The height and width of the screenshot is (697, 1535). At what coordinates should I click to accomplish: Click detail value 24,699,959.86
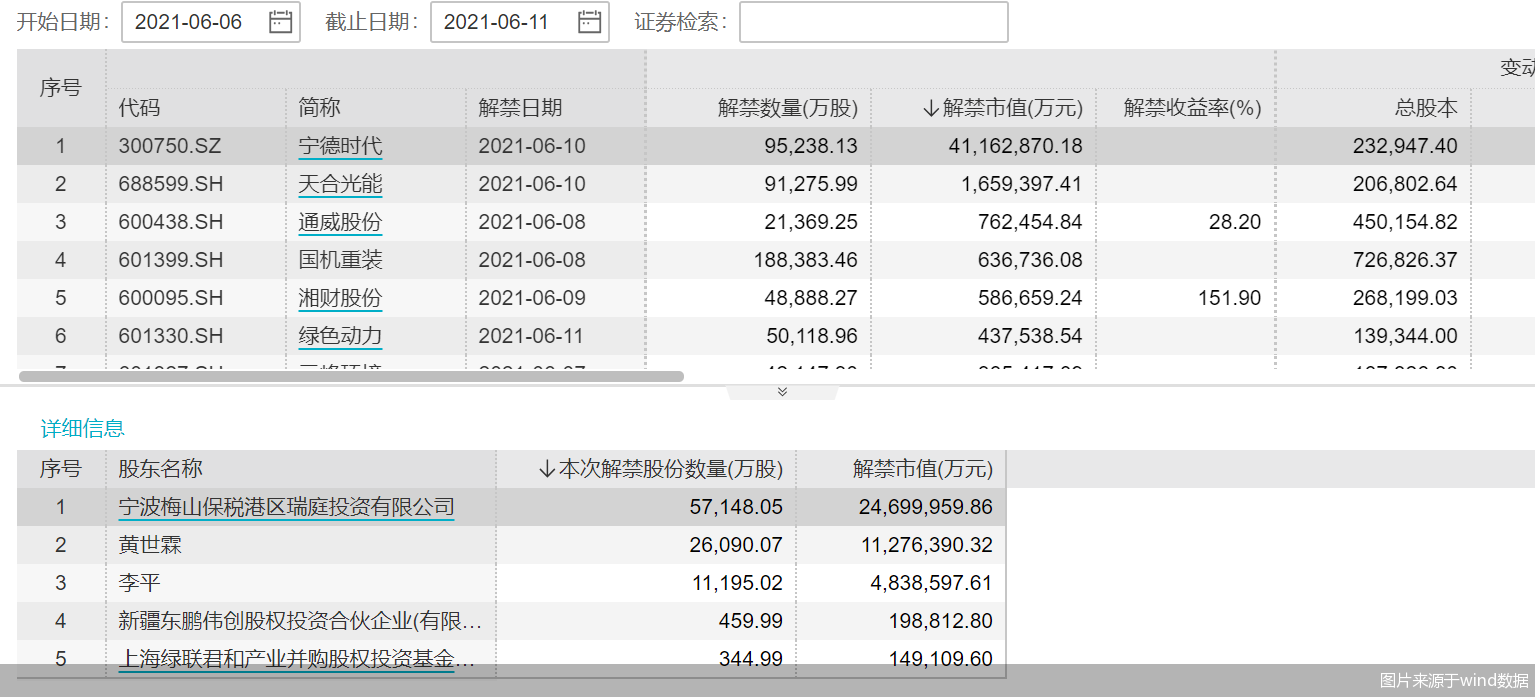926,507
